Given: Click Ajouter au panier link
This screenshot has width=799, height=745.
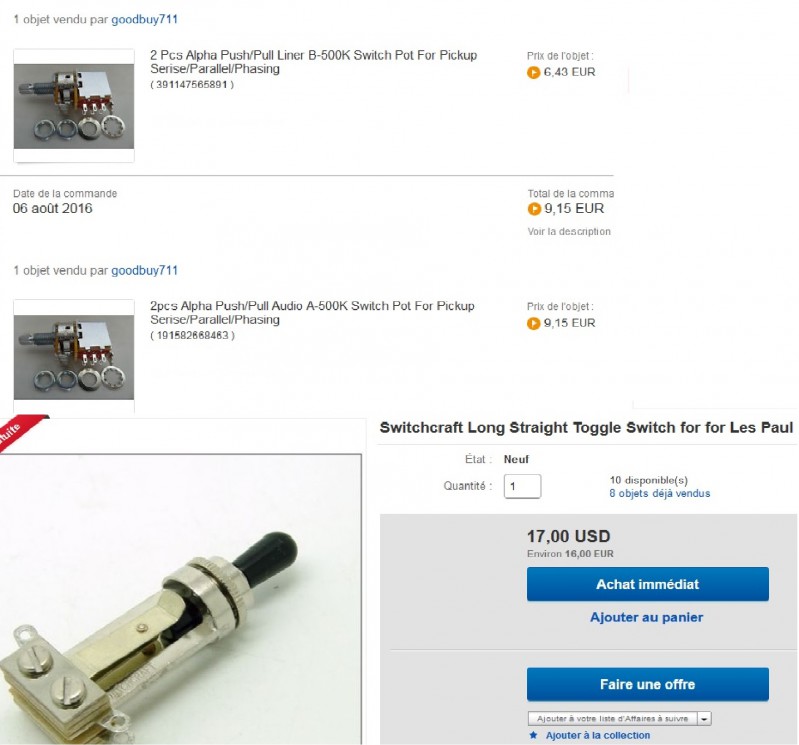Looking at the screenshot, I should tap(647, 617).
